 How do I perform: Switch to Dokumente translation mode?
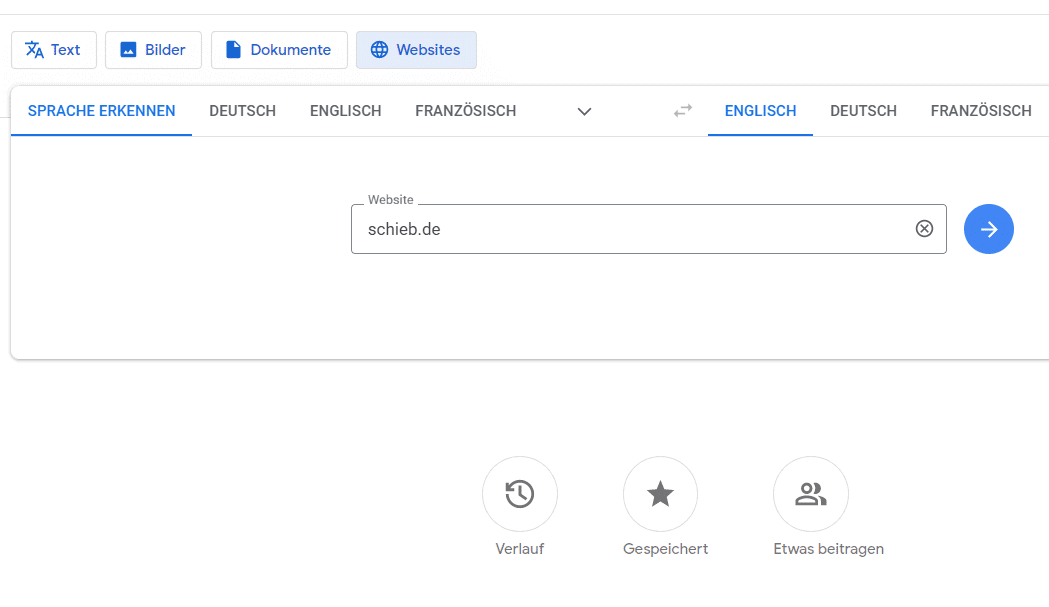point(279,50)
